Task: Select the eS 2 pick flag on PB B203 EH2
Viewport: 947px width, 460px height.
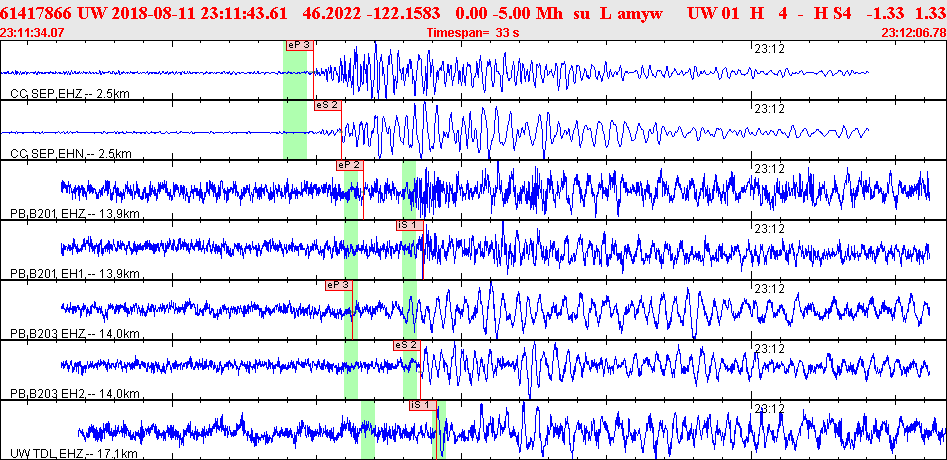Action: pos(406,345)
